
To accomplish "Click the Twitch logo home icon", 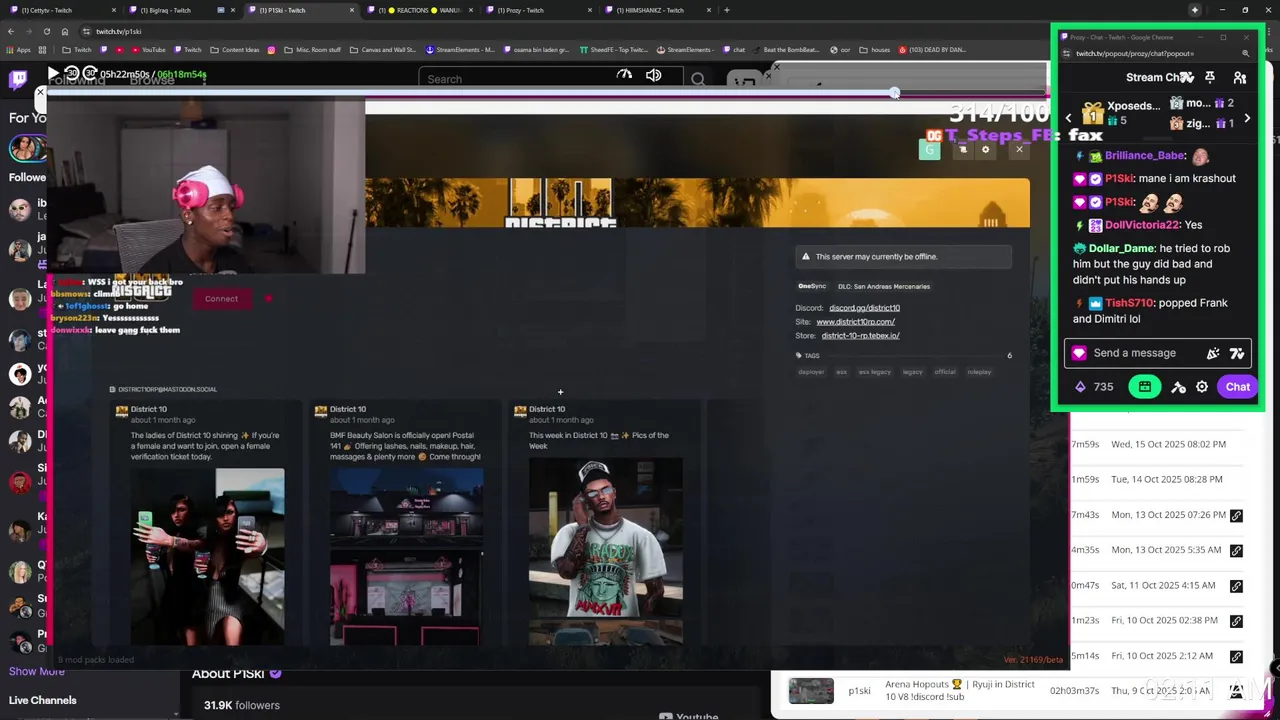I will [x=18, y=80].
